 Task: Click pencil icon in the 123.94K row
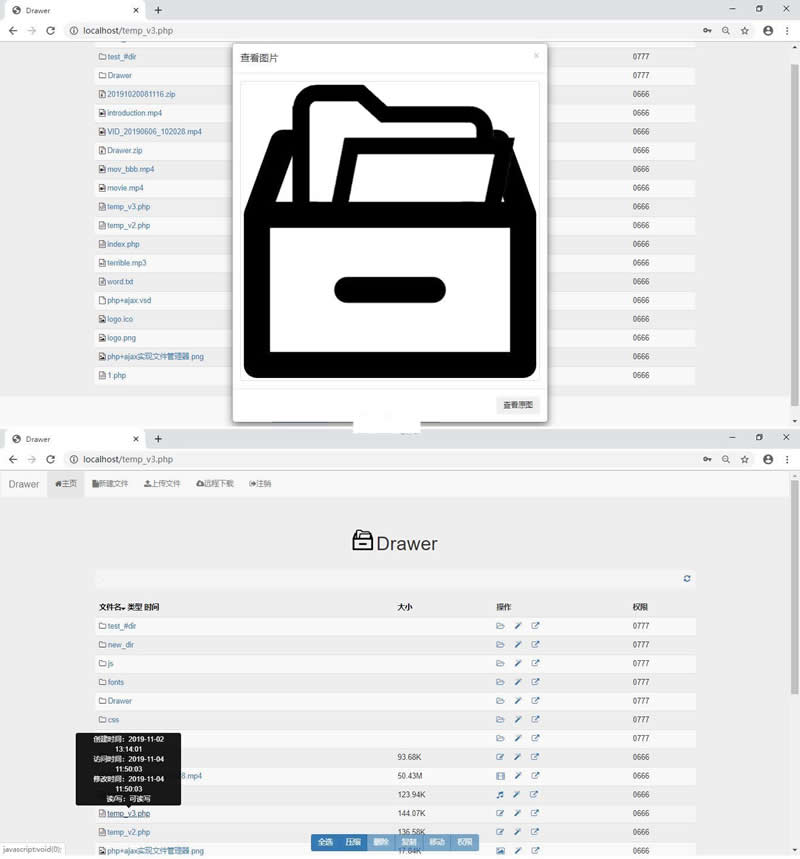(518, 794)
